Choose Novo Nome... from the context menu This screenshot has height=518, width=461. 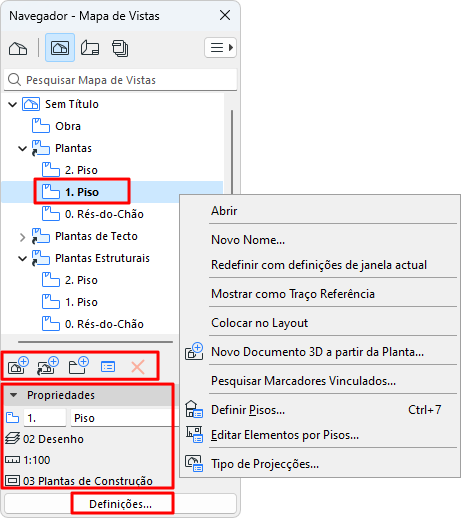(248, 240)
